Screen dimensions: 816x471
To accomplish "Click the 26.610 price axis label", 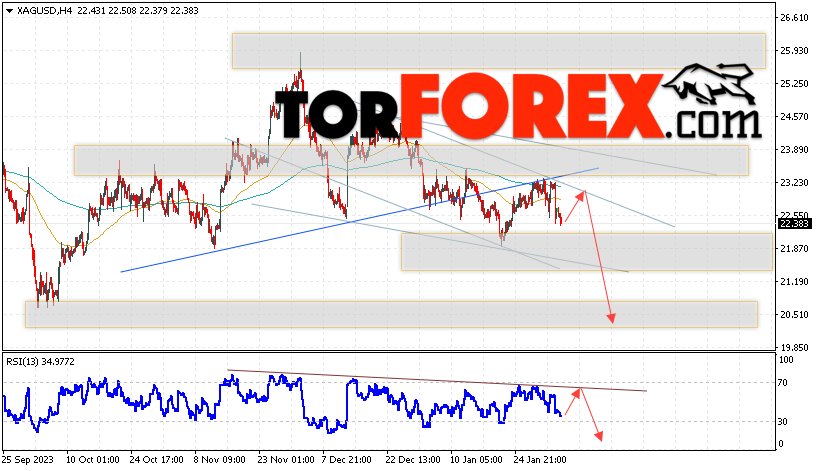I will pos(794,18).
